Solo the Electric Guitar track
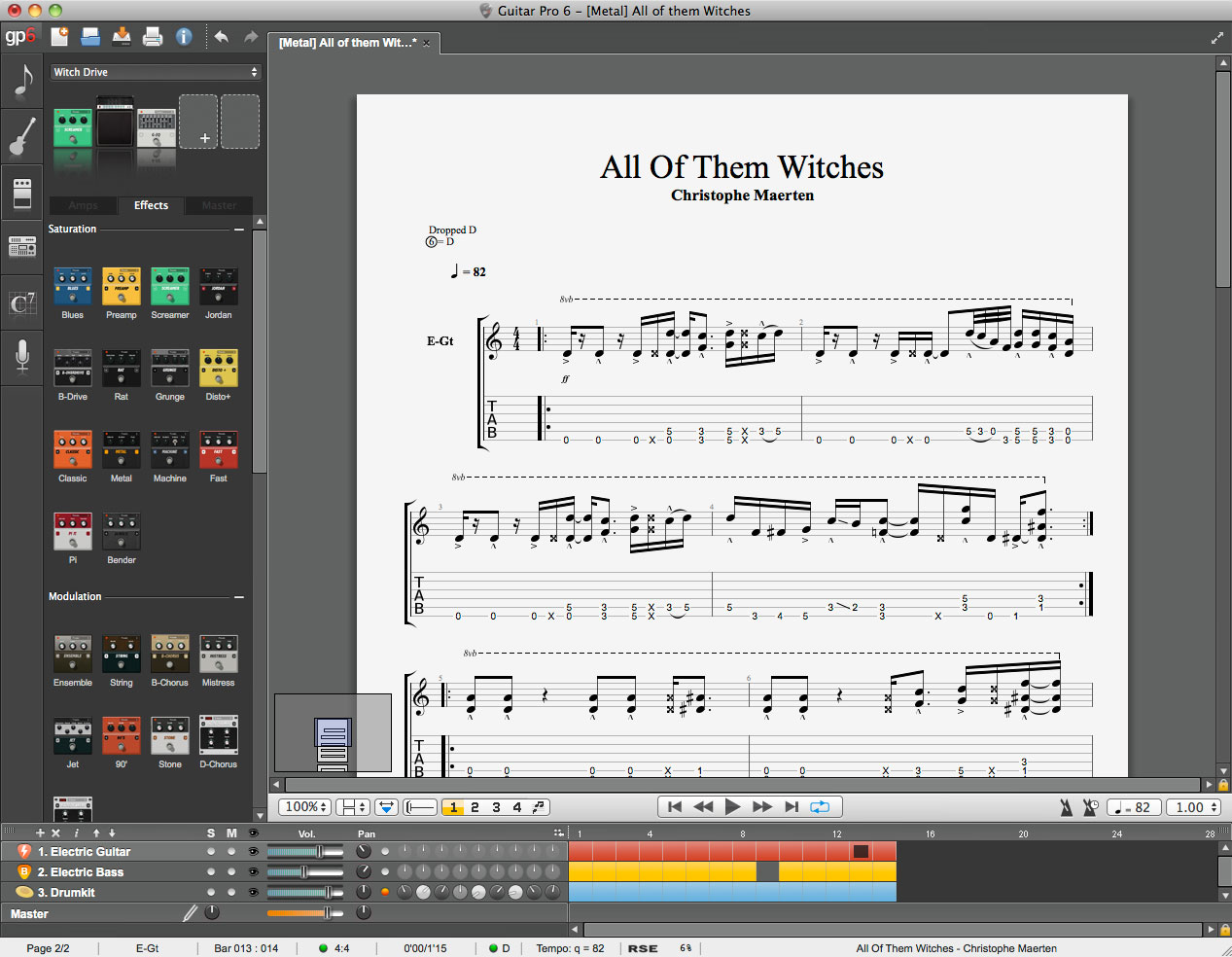The width and height of the screenshot is (1232, 957). [x=211, y=852]
